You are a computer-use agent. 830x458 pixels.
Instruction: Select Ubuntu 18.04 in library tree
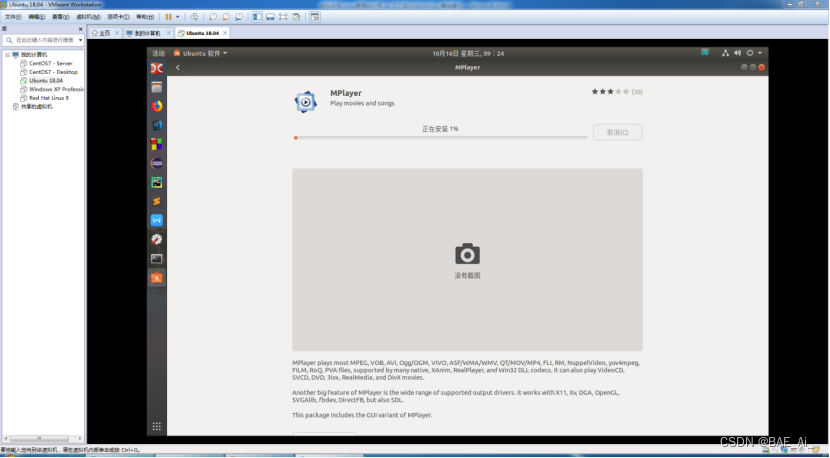46,80
